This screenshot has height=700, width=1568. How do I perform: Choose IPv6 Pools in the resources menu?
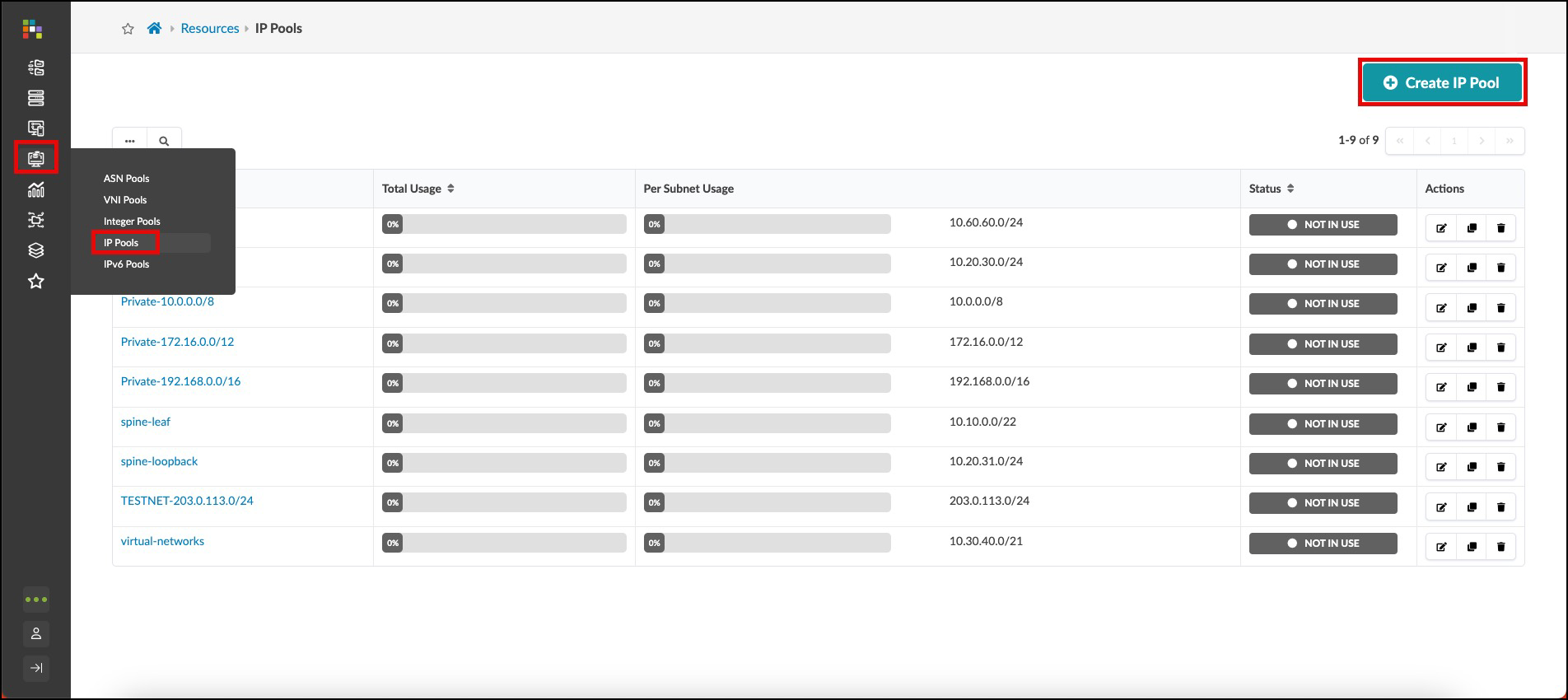pos(126,264)
